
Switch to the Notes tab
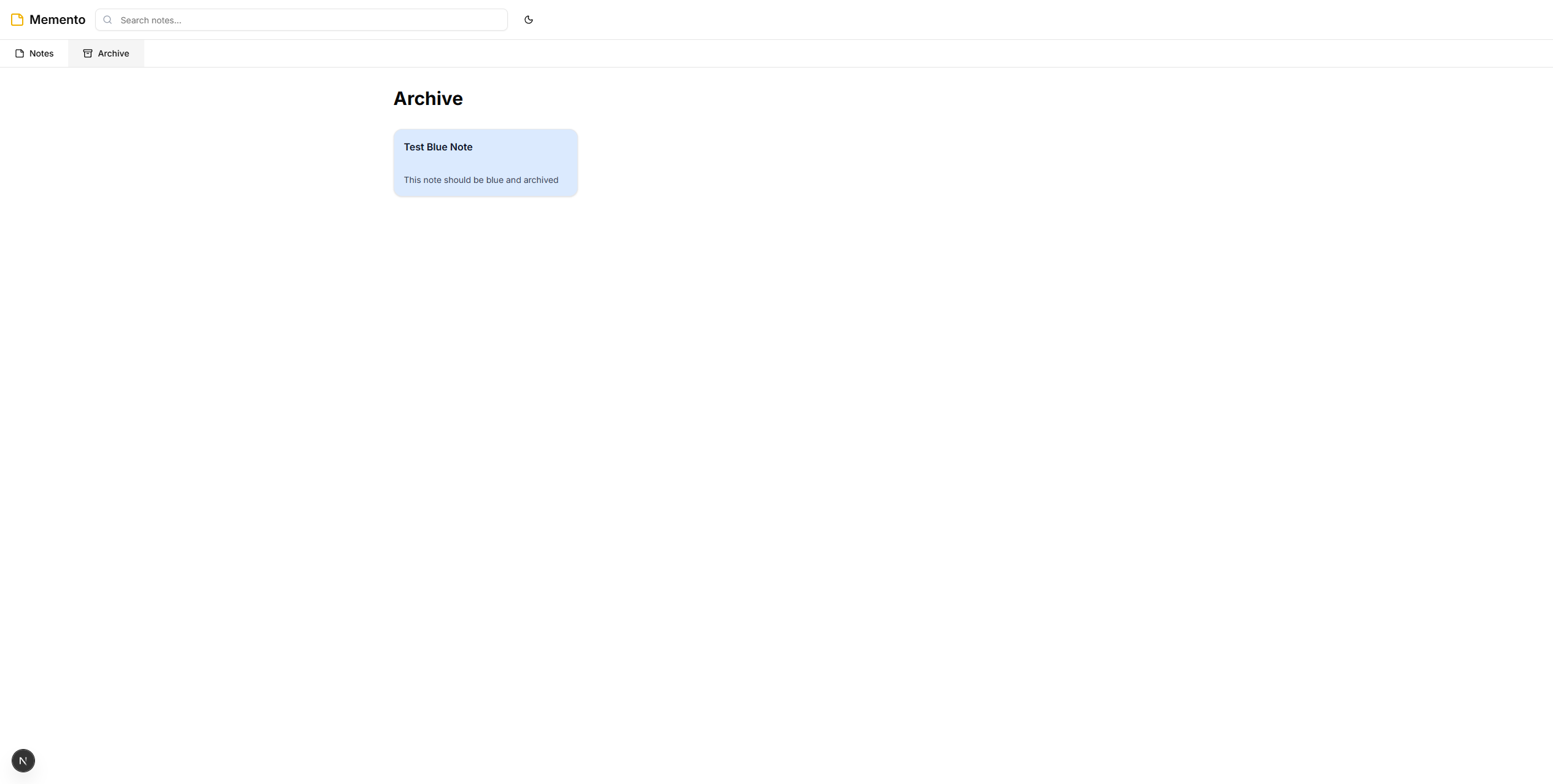(x=41, y=53)
